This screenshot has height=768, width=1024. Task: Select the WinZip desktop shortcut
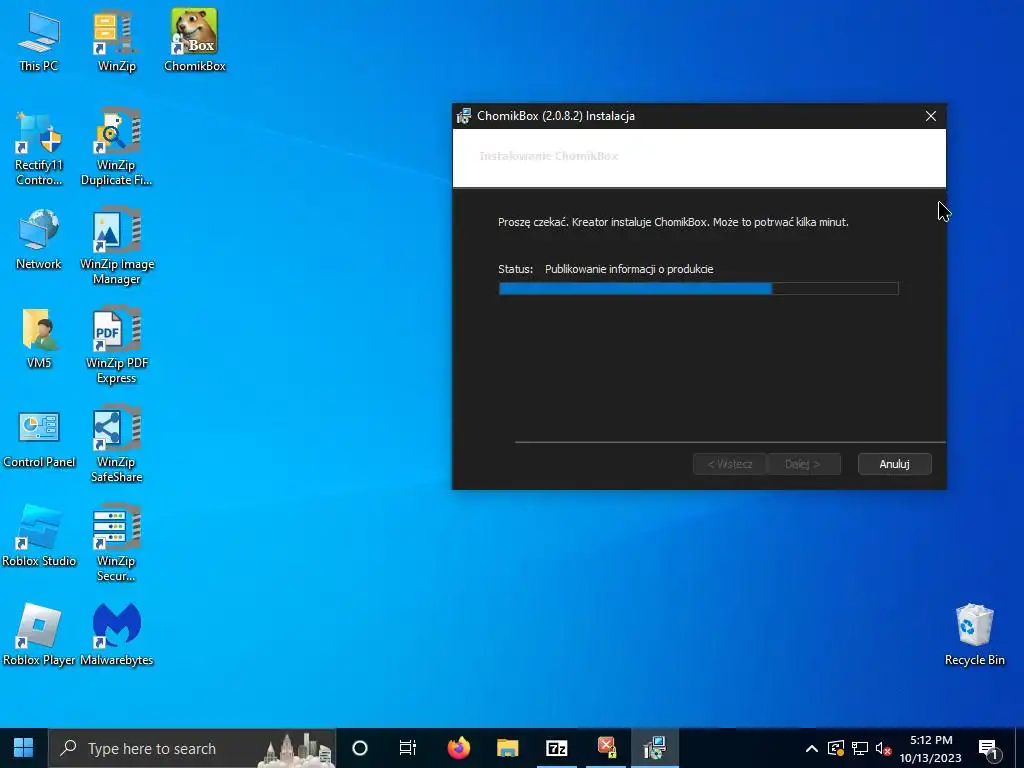[x=116, y=40]
